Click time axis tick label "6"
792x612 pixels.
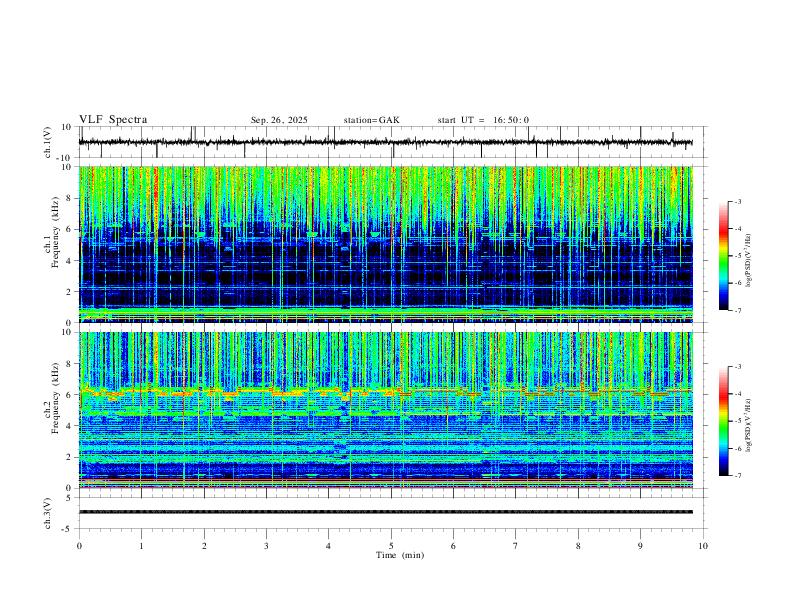click(453, 546)
